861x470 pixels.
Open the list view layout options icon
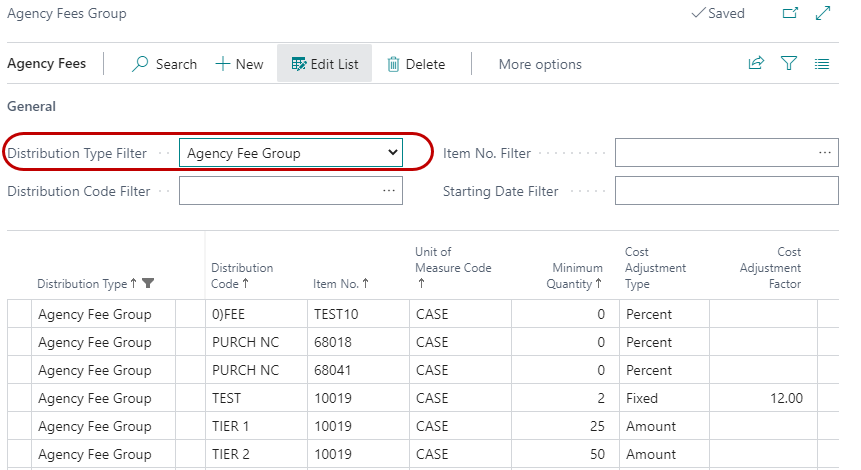coord(821,64)
